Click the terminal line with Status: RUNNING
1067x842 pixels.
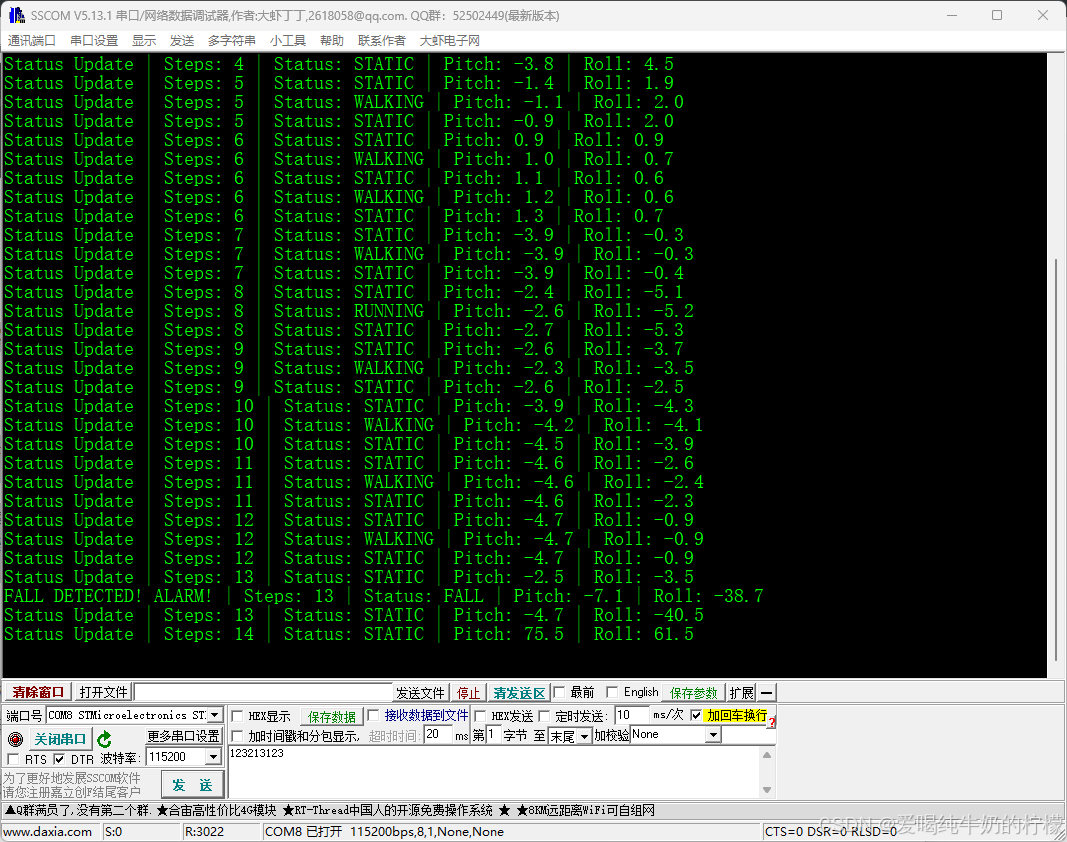point(348,311)
